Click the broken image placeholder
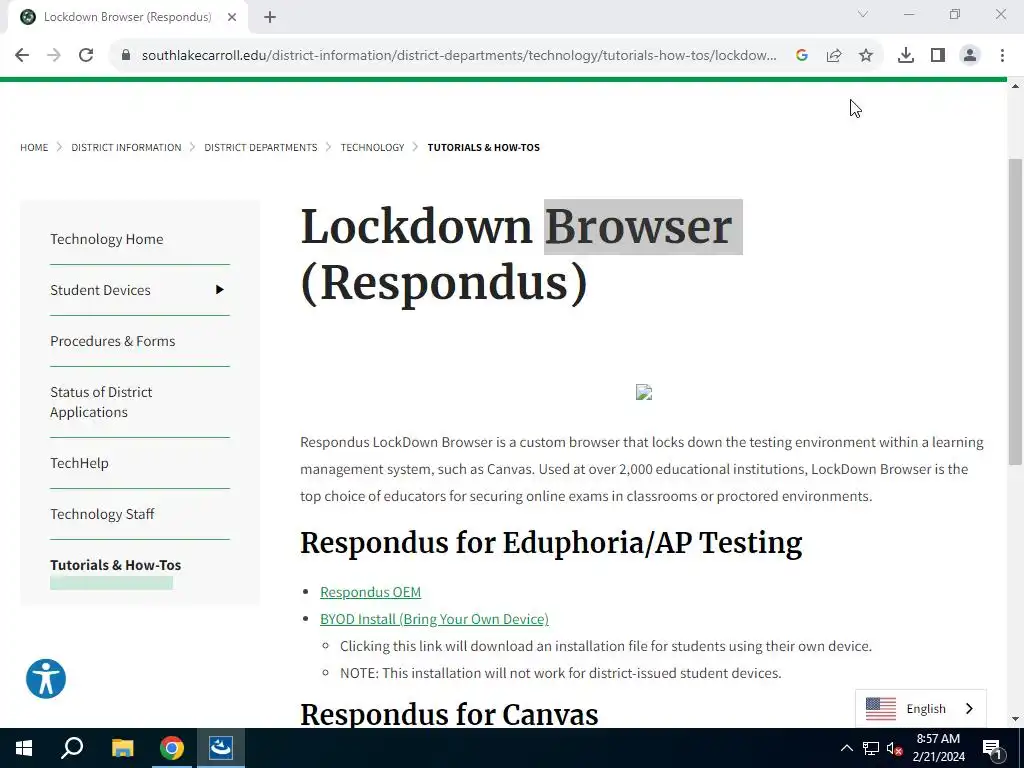This screenshot has width=1024, height=768. click(x=644, y=392)
